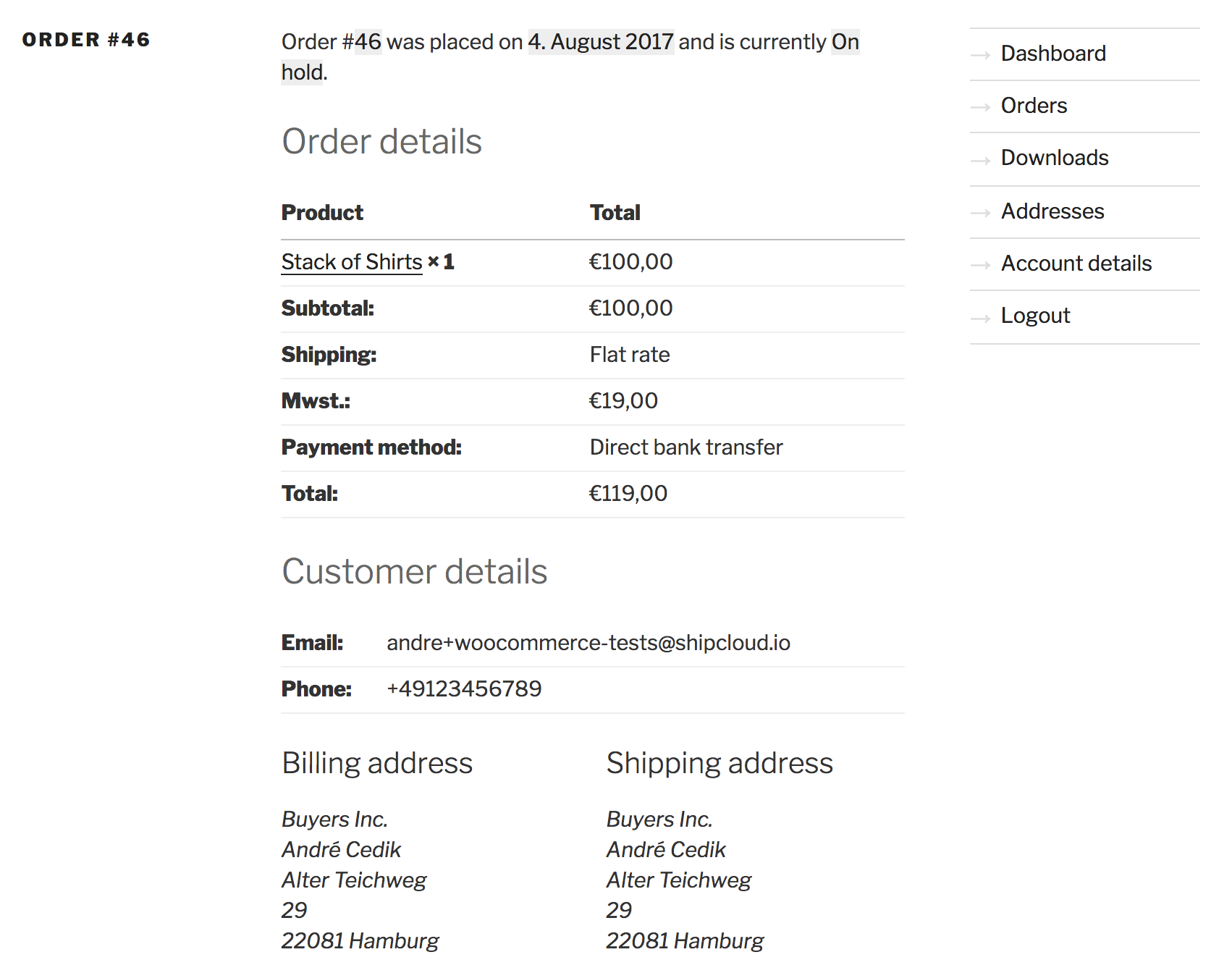This screenshot has width=1232, height=973.
Task: Click the Billing address heading
Action: point(377,762)
